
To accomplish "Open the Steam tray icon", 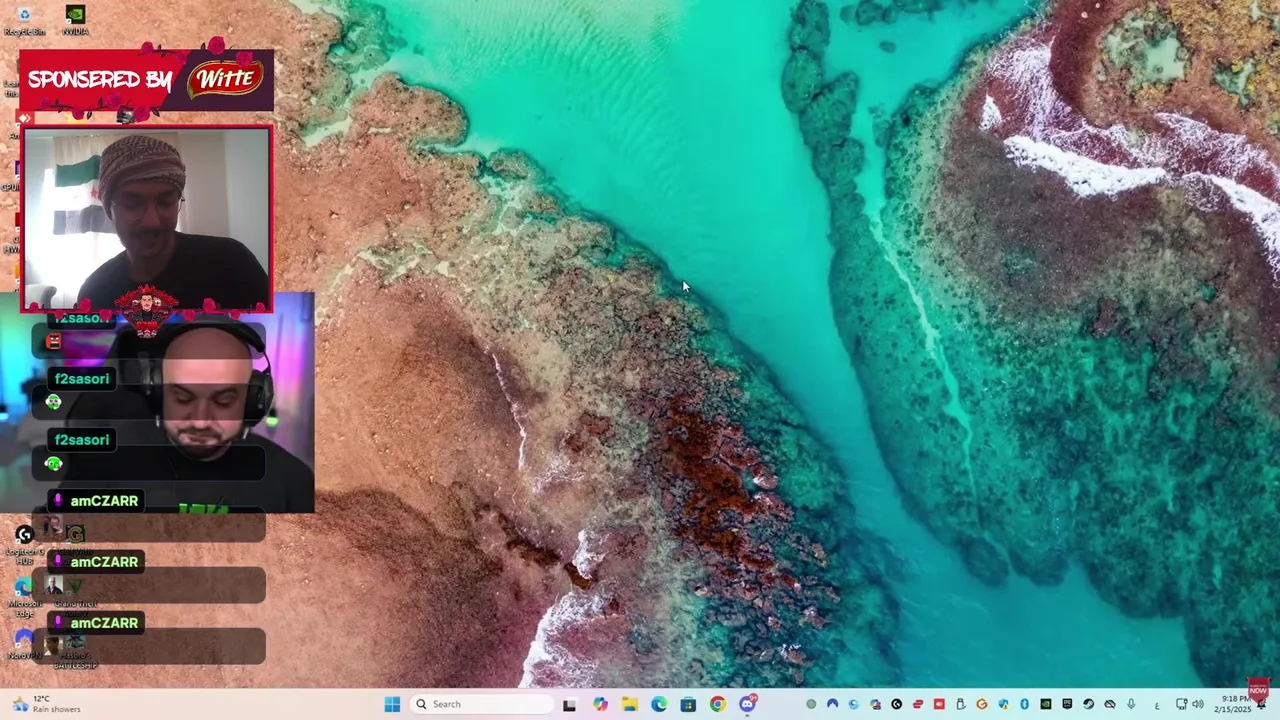I will [x=1088, y=704].
